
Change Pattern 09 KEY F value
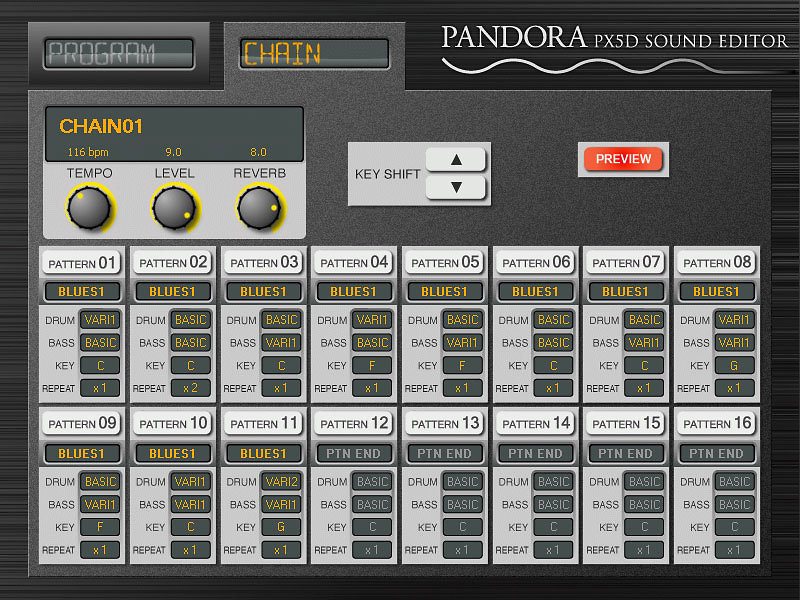point(100,527)
